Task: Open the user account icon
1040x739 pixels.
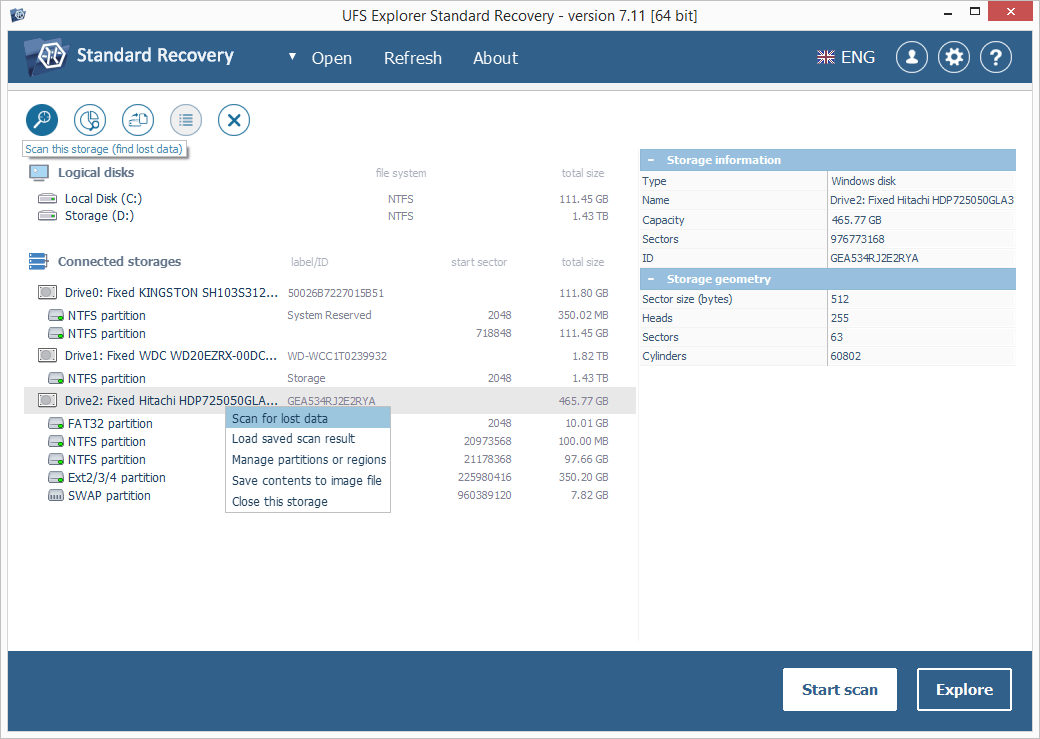Action: pos(912,58)
